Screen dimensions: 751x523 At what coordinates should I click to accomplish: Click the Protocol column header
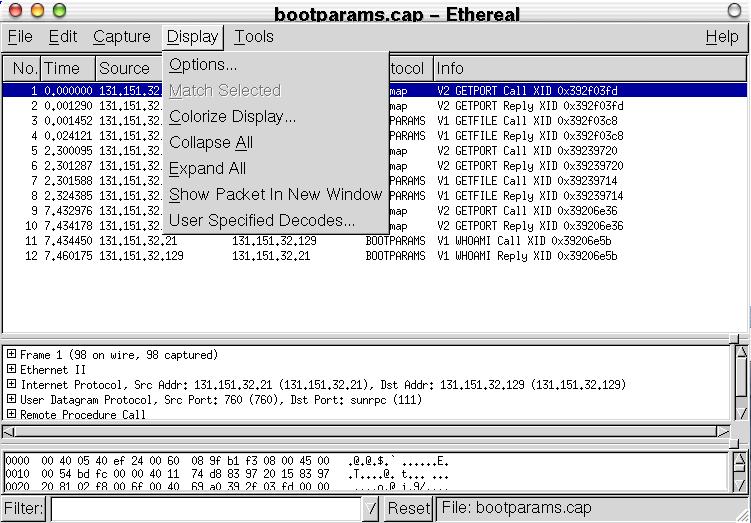click(410, 68)
